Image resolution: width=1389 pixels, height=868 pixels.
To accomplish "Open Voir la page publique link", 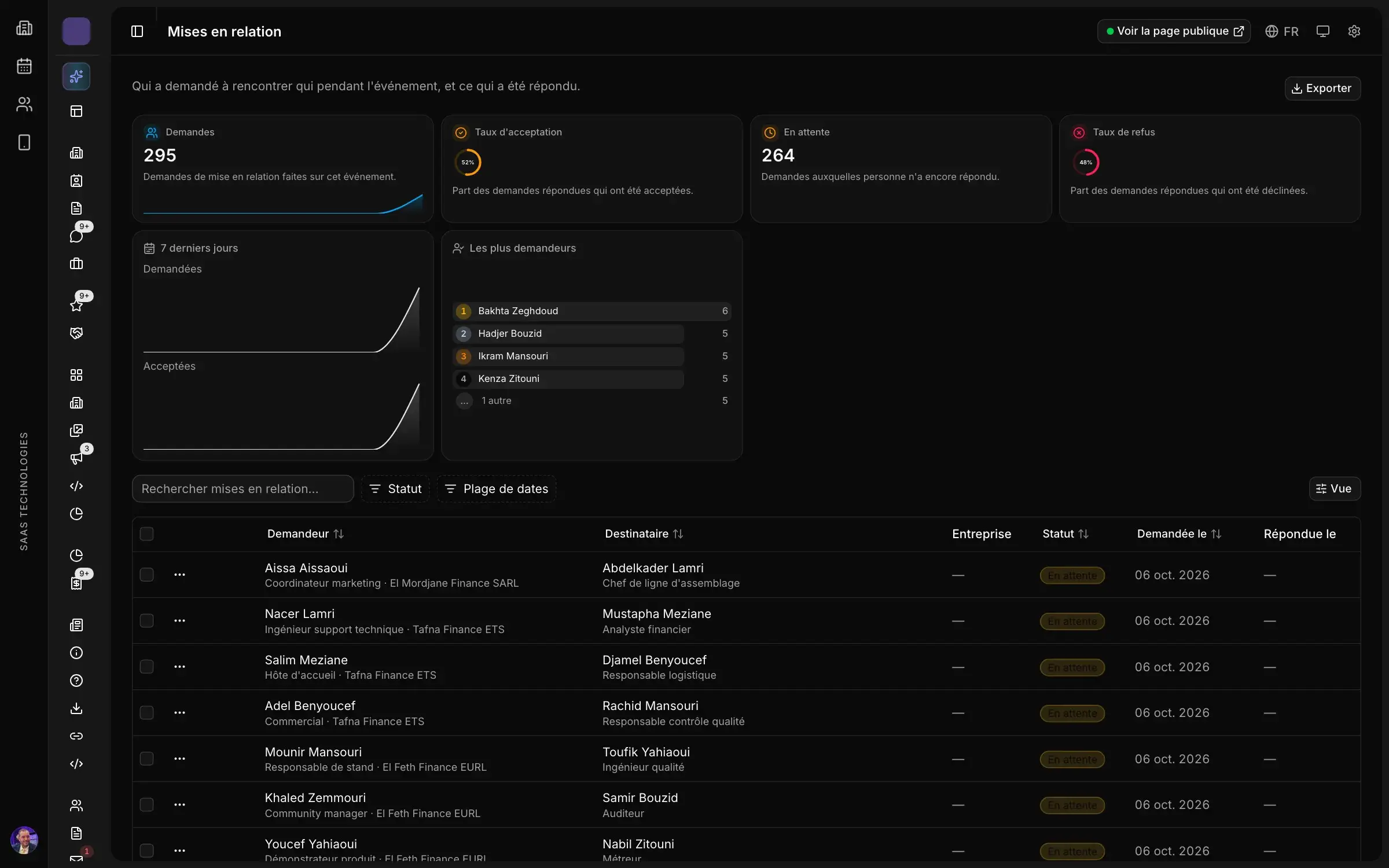I will point(1174,31).
